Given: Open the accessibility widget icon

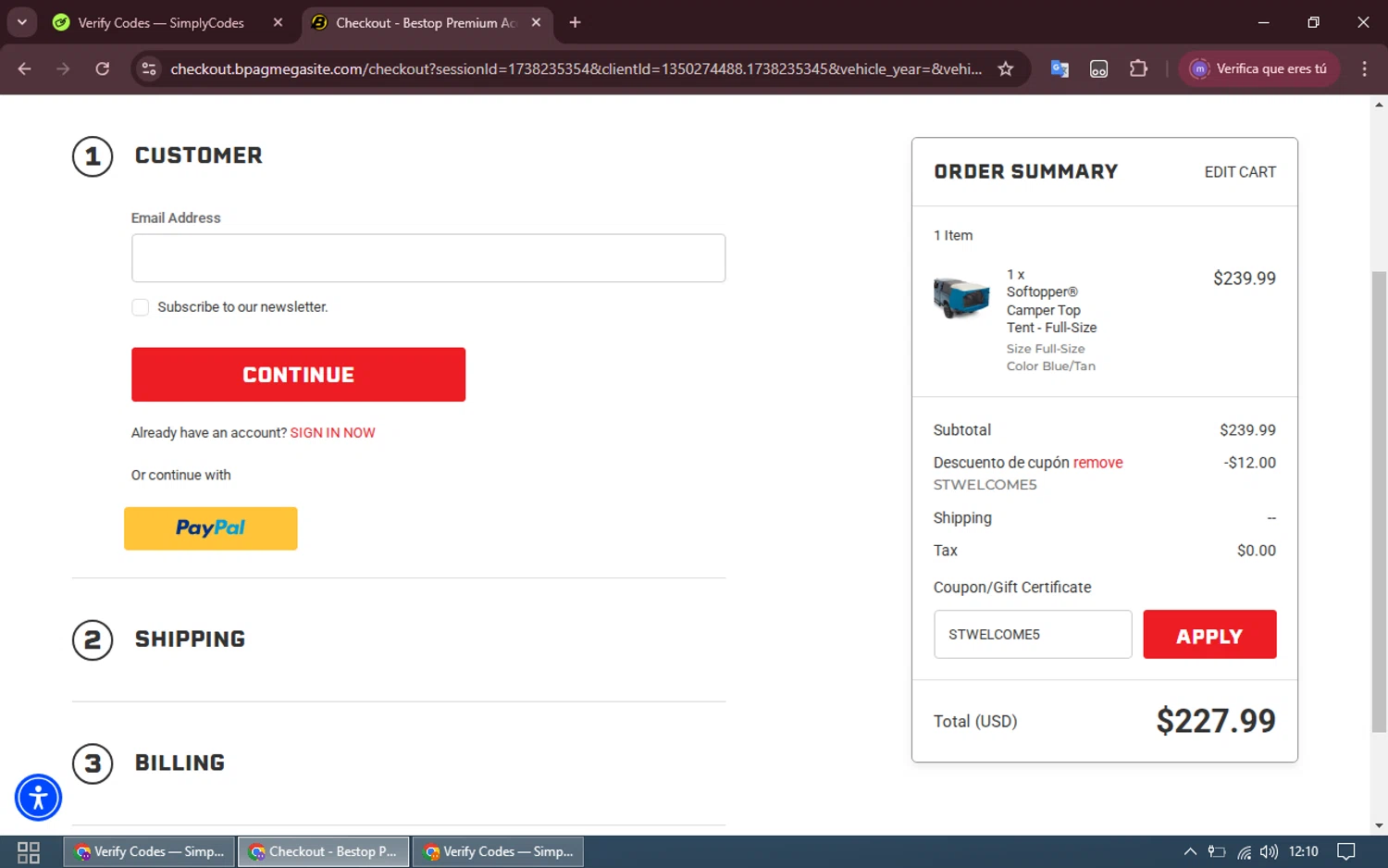Looking at the screenshot, I should coord(38,798).
